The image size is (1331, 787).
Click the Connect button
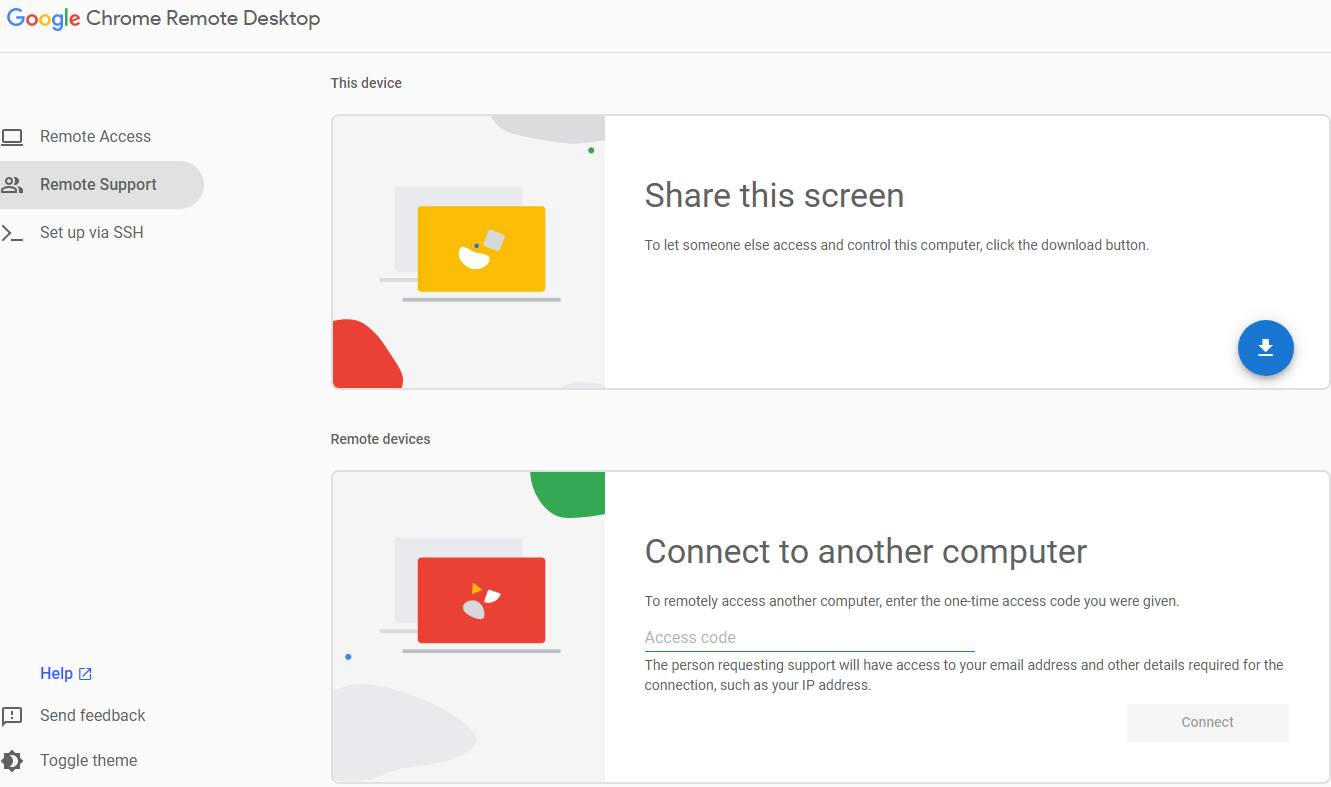pos(1208,722)
